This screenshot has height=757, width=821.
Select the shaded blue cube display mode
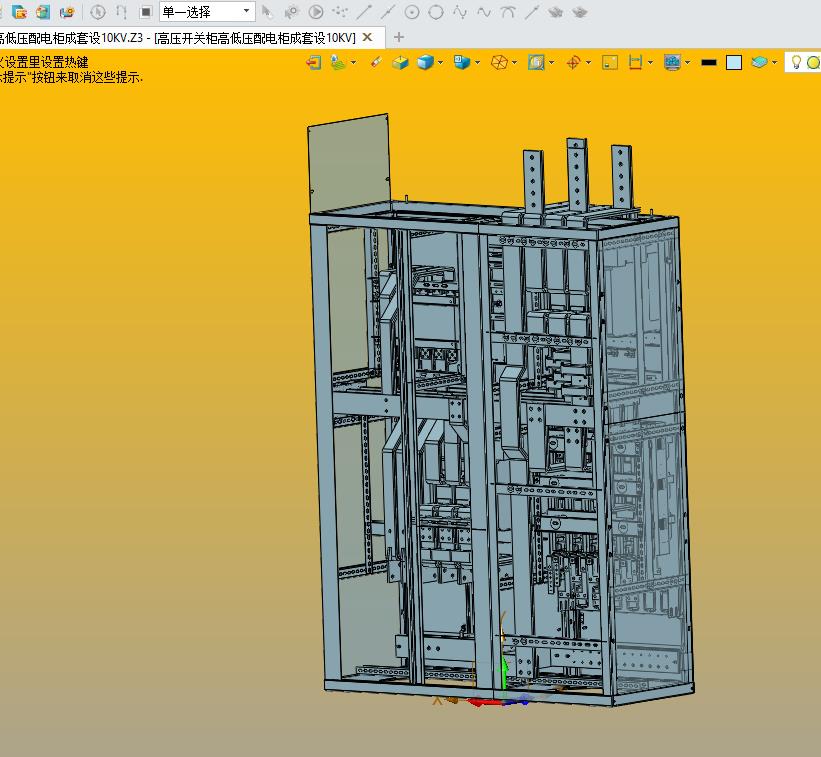coord(425,63)
